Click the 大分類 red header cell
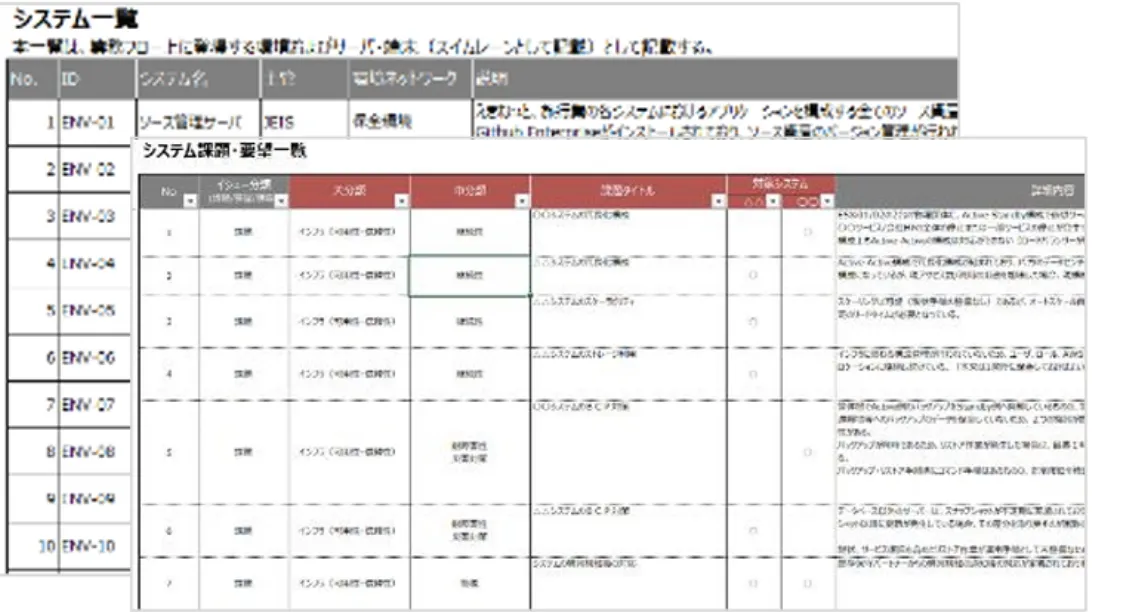The width and height of the screenshot is (1140, 612). tap(349, 190)
